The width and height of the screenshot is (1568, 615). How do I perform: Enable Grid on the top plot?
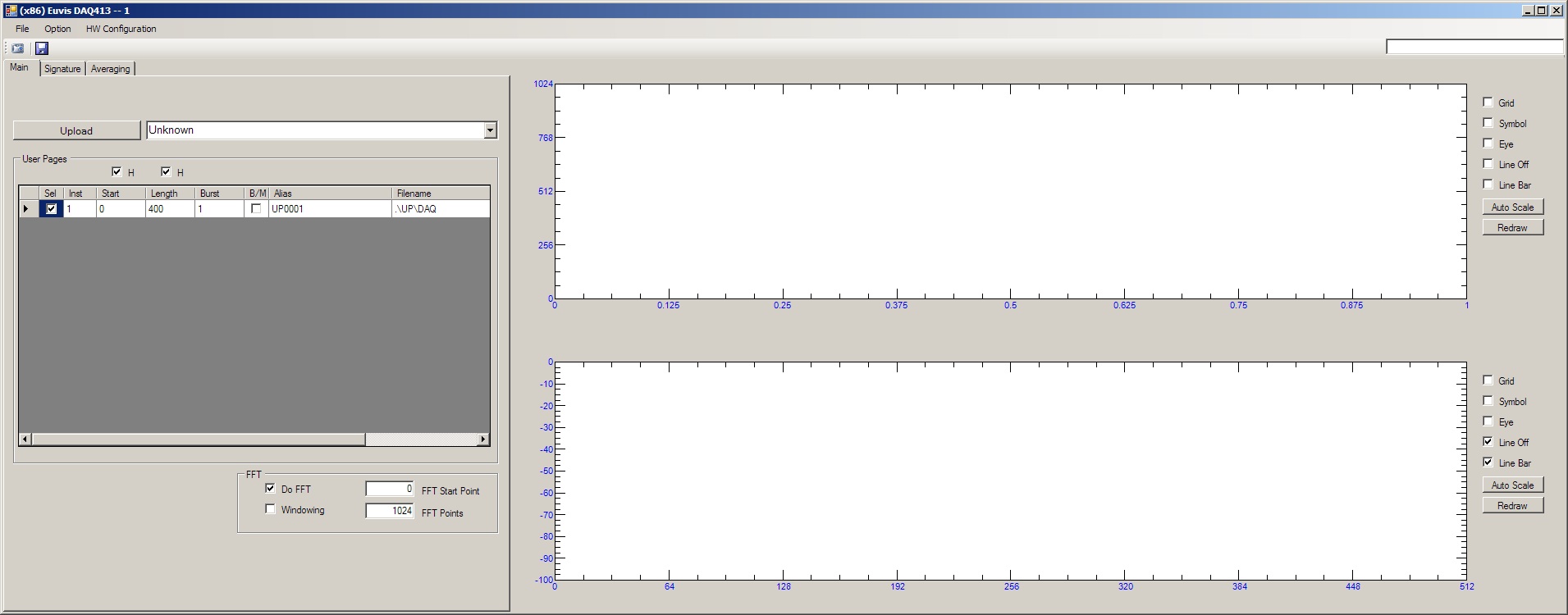click(1488, 102)
